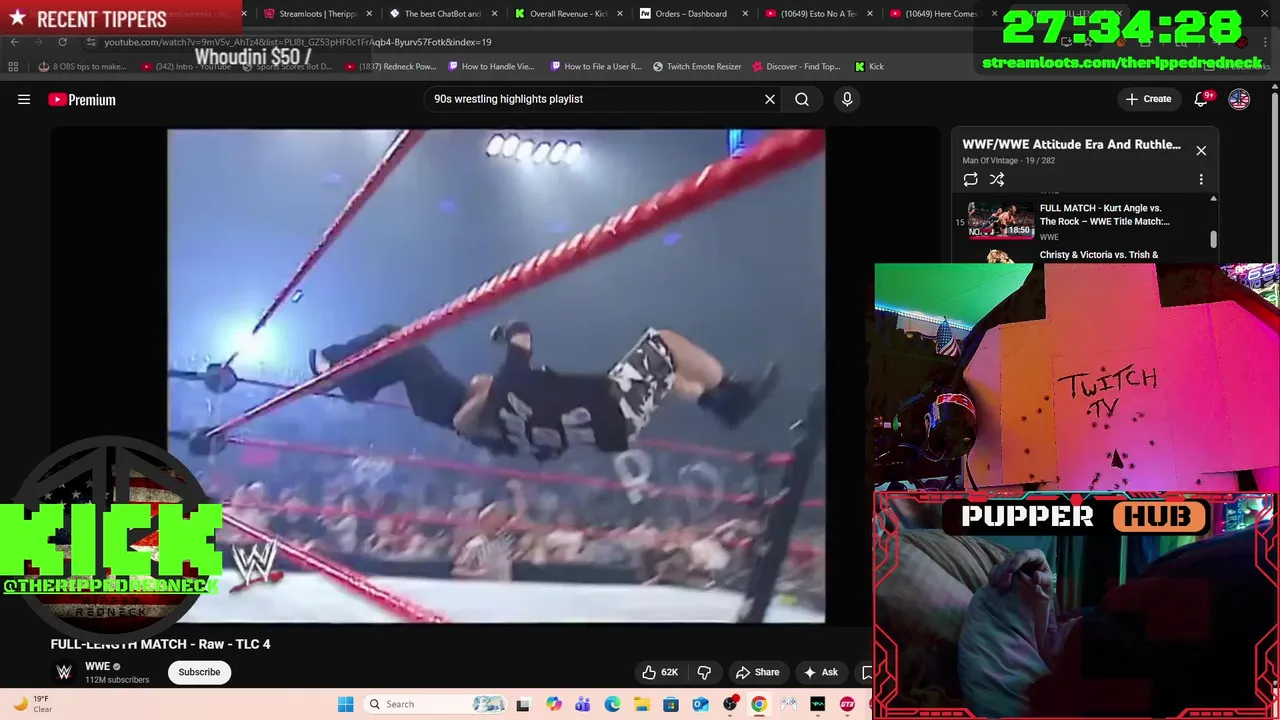
Task: Toggle loop playlist
Action: (x=970, y=180)
